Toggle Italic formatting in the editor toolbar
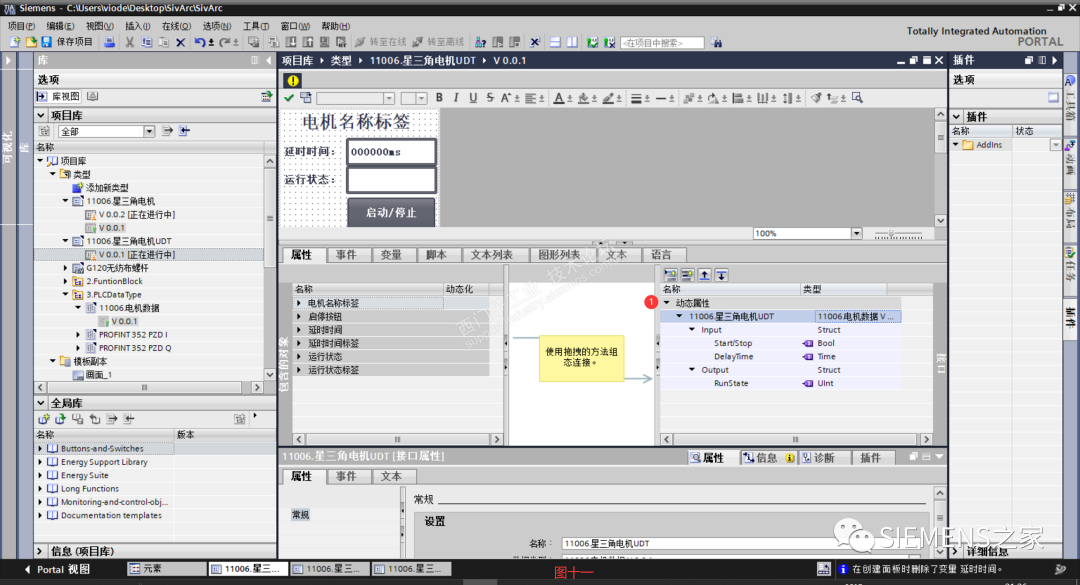This screenshot has width=1080, height=585. tap(456, 97)
